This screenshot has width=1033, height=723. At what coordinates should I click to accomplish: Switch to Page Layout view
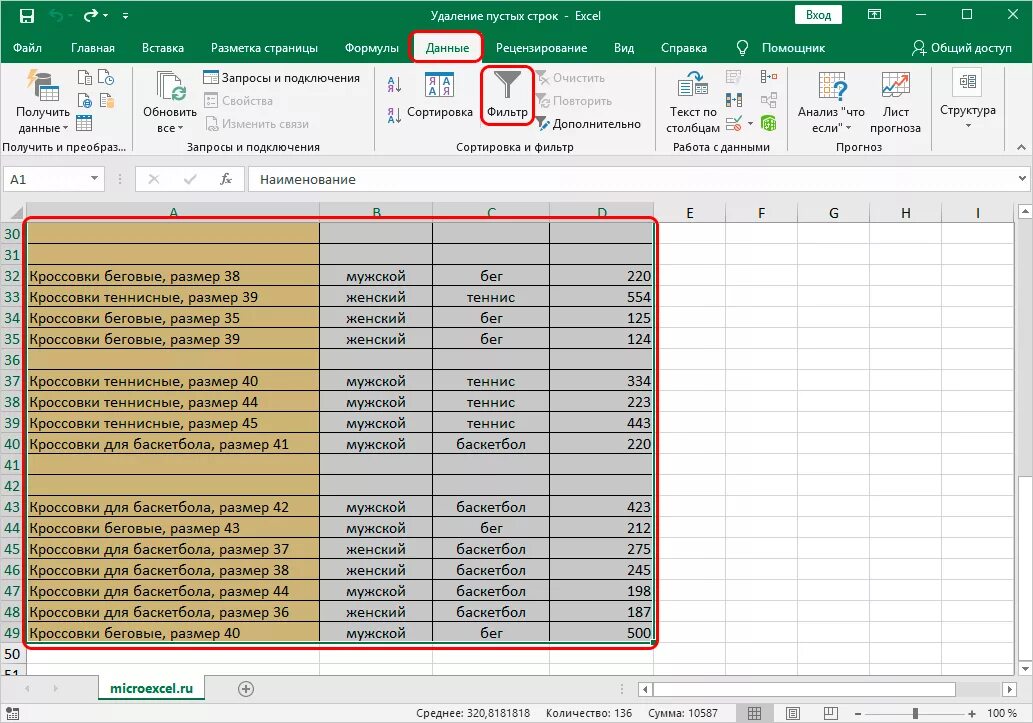pyautogui.click(x=793, y=713)
